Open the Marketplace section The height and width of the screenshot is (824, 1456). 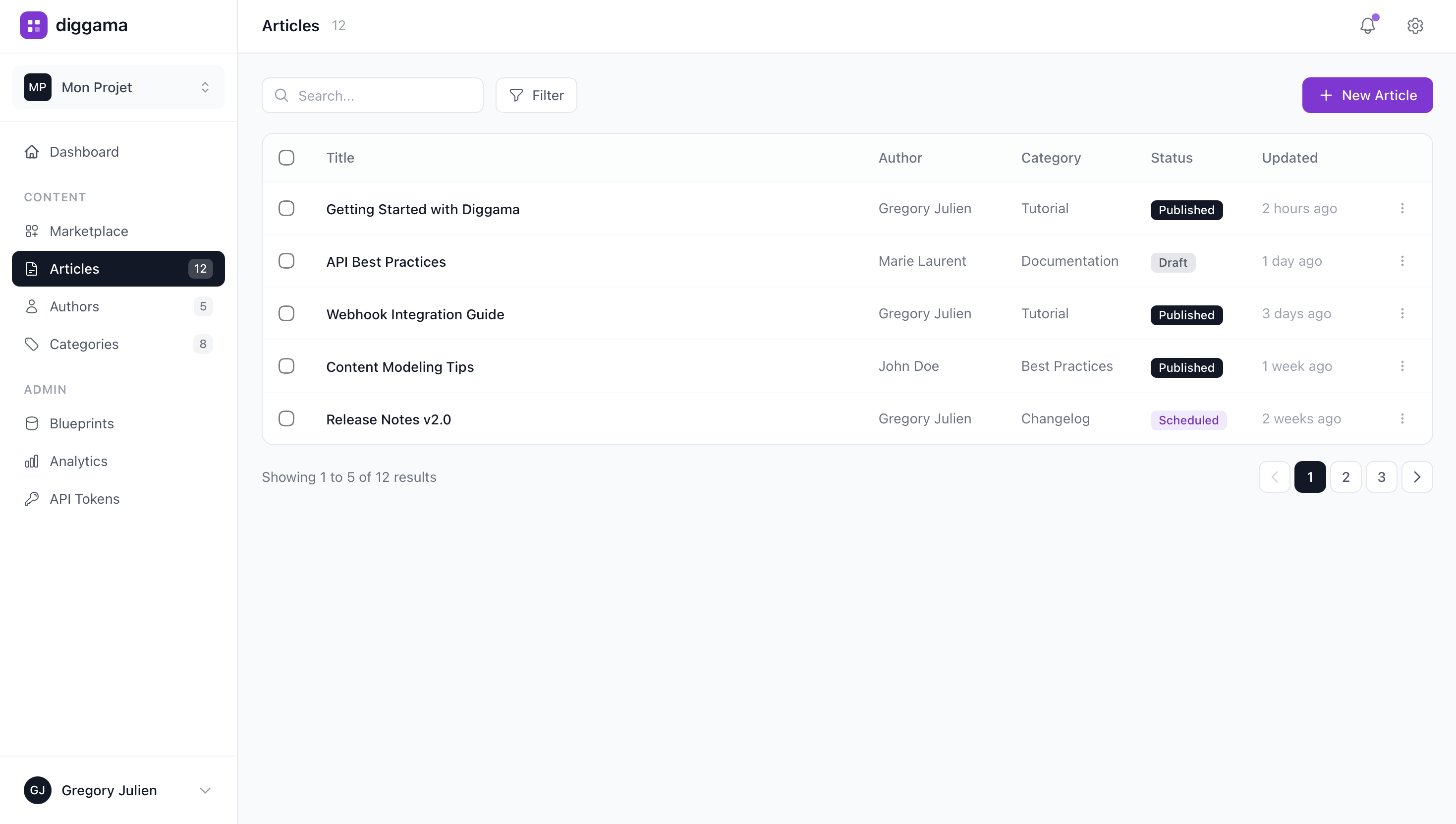point(89,231)
